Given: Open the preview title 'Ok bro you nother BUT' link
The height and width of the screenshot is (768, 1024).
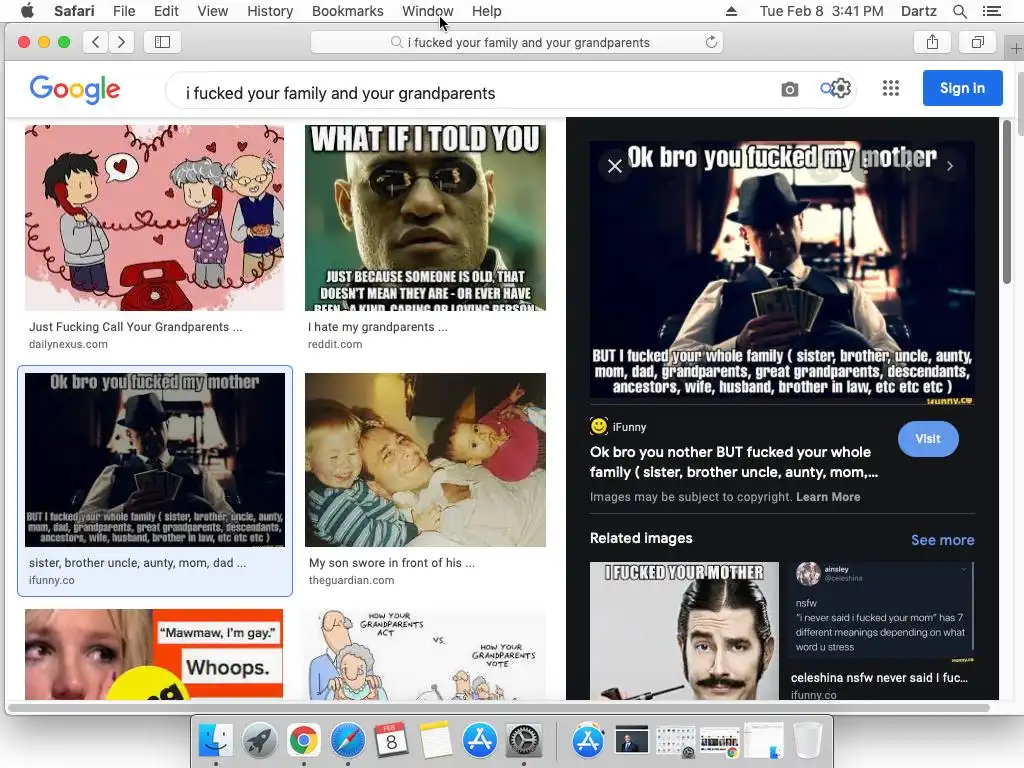Looking at the screenshot, I should (734, 462).
